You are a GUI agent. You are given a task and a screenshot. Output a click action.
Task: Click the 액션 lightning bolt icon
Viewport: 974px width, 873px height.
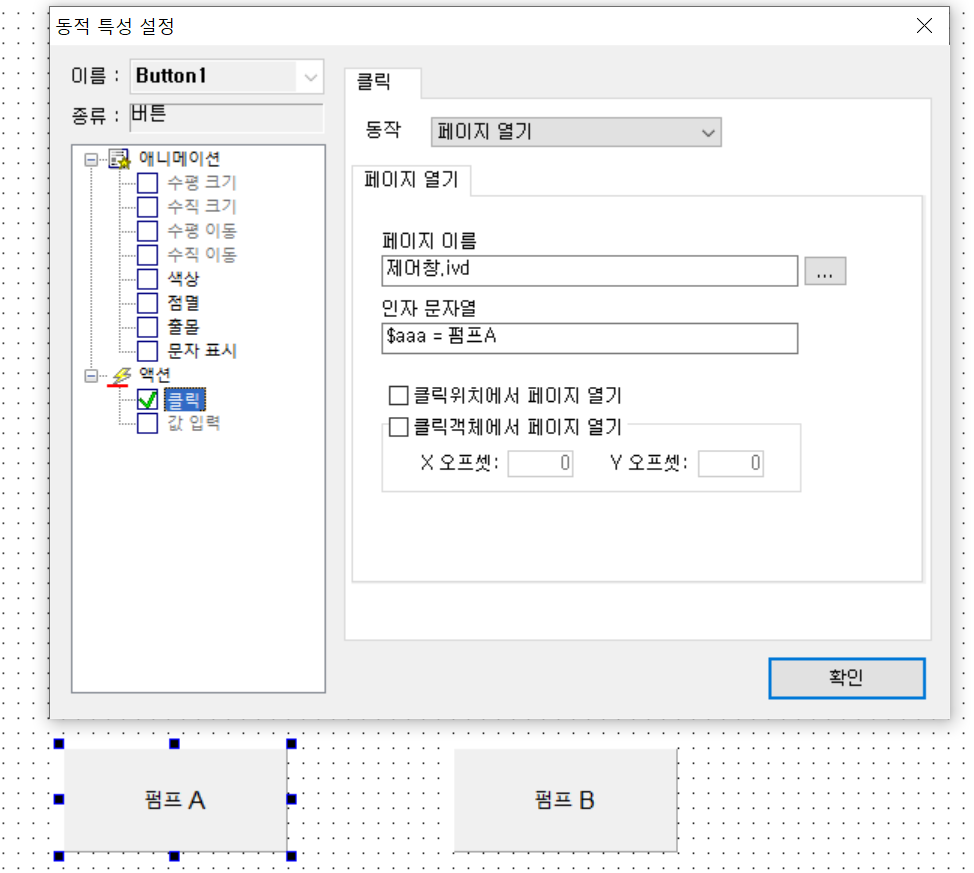(122, 375)
